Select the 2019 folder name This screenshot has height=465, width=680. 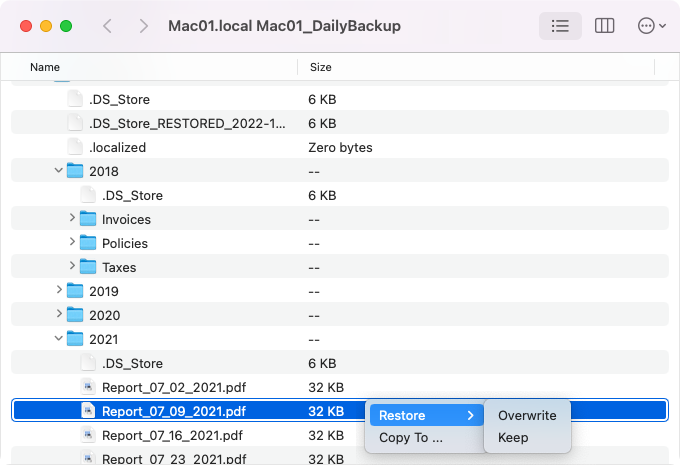tap(104, 291)
